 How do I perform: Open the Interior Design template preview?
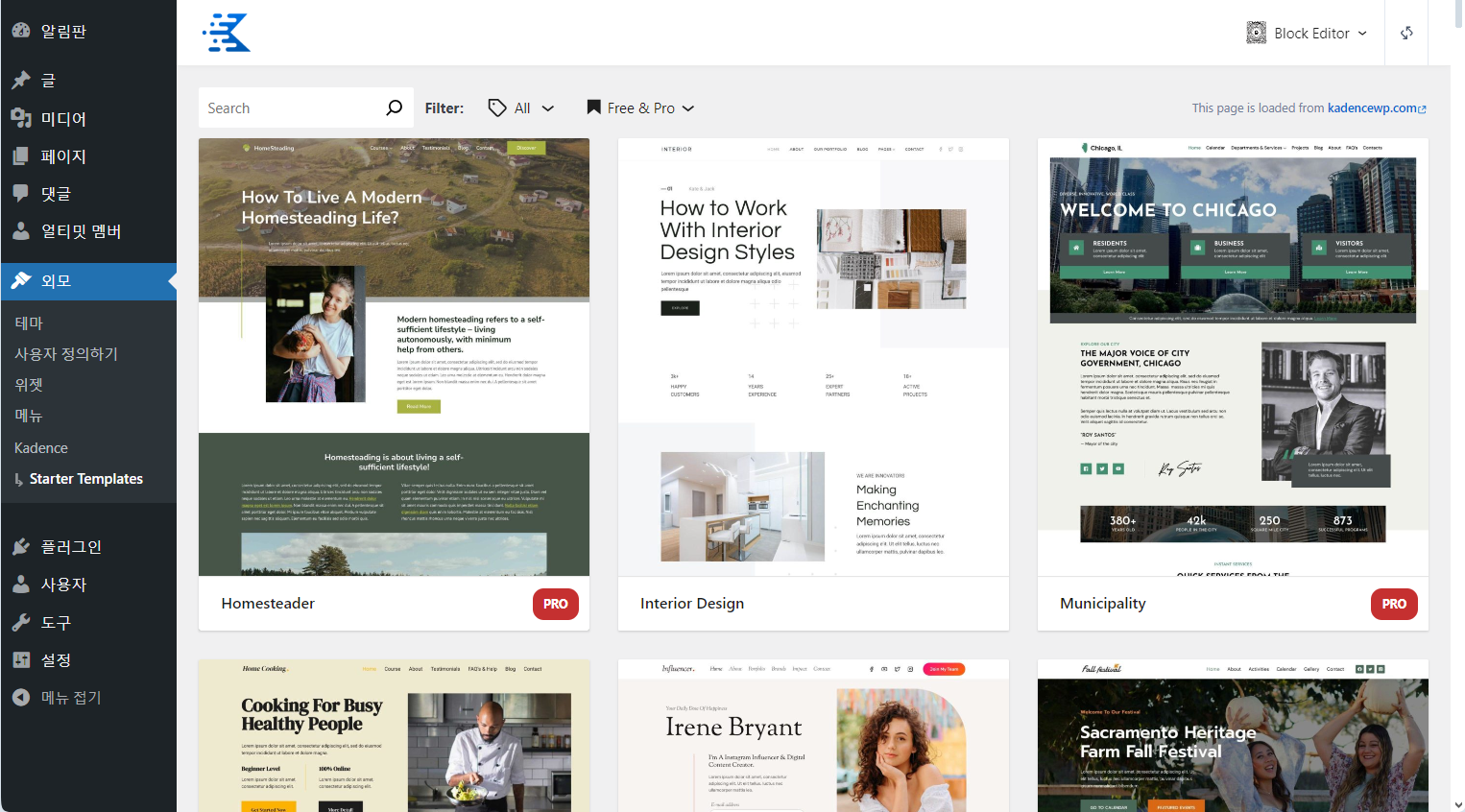pyautogui.click(x=813, y=357)
